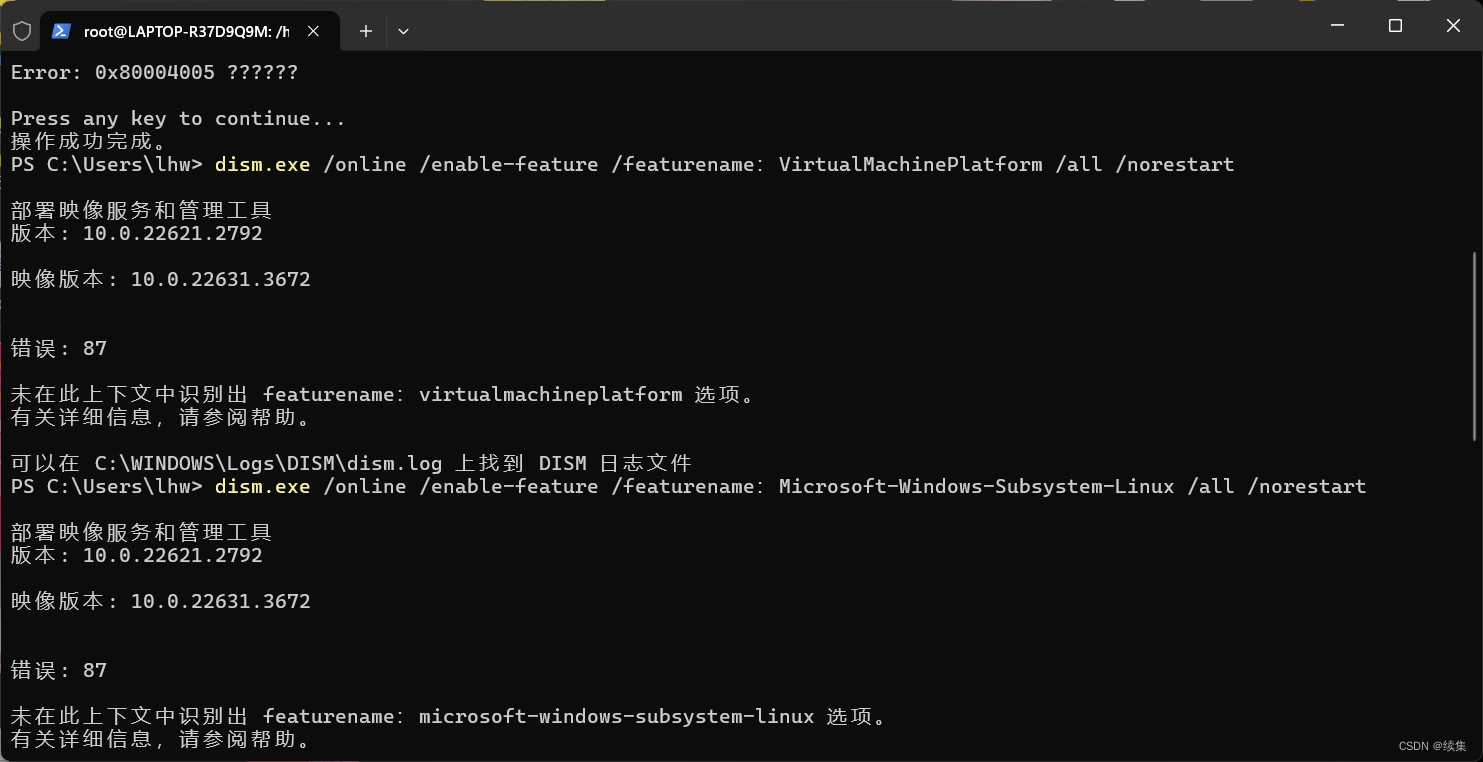This screenshot has height=762, width=1483.
Task: Click the first dism.exe command text
Action: pos(262,164)
